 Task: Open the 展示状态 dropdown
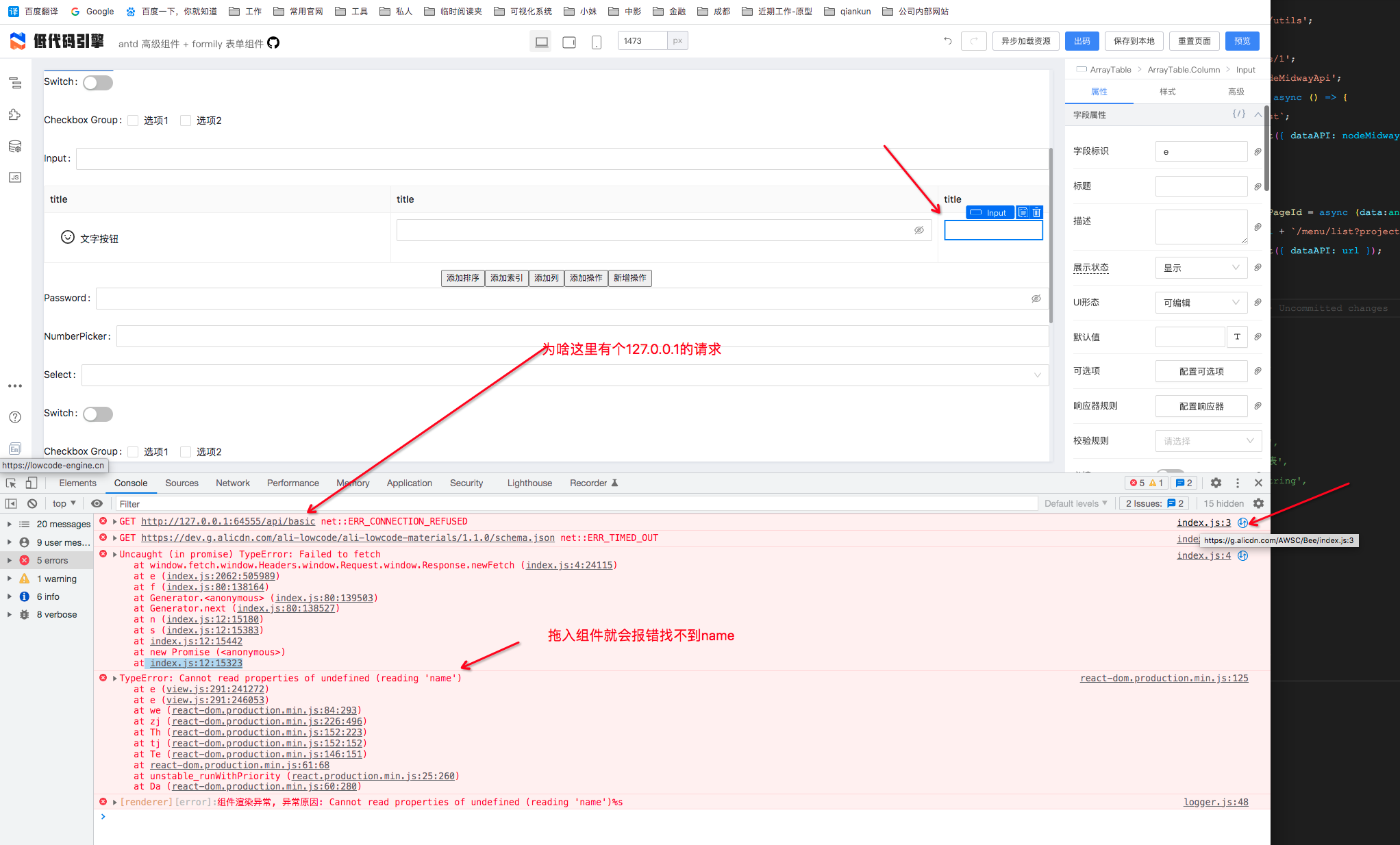[x=1201, y=268]
